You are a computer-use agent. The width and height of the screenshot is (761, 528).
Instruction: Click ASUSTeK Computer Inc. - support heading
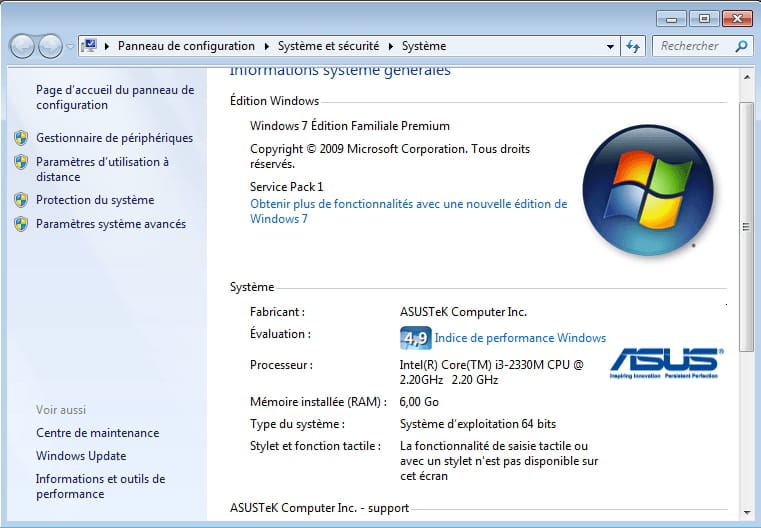click(x=319, y=508)
